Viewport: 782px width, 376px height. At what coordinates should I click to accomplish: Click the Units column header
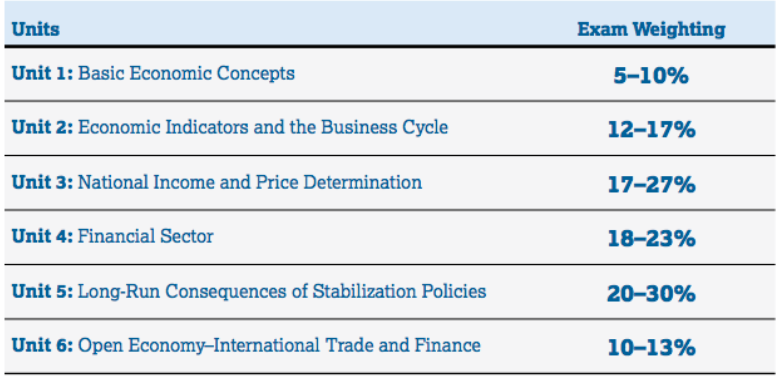click(35, 29)
